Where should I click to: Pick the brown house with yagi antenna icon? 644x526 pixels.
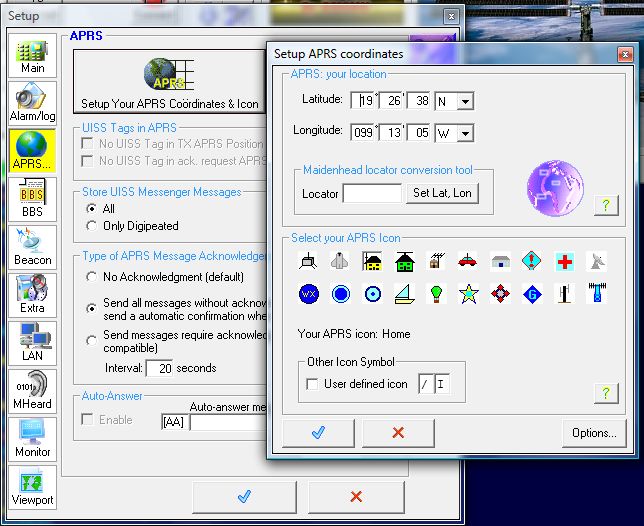[x=437, y=261]
